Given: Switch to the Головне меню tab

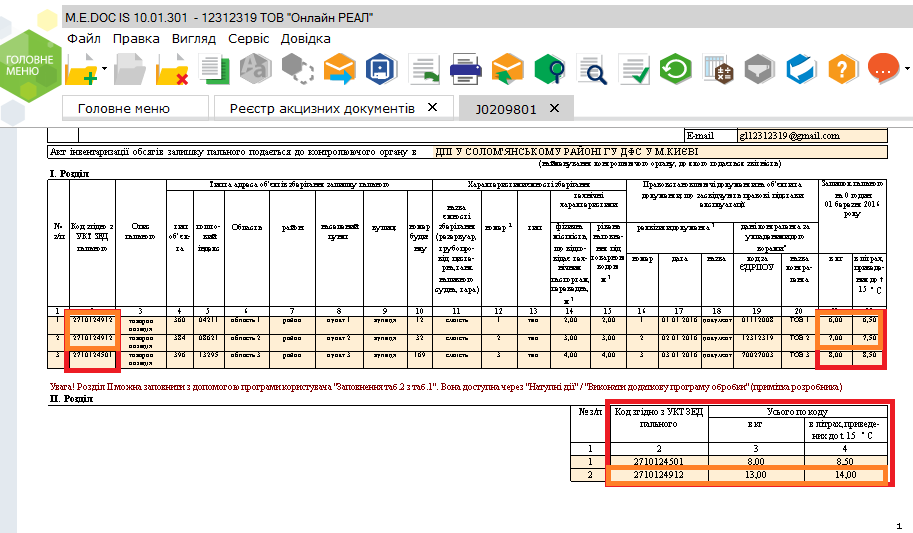Looking at the screenshot, I should [x=124, y=108].
